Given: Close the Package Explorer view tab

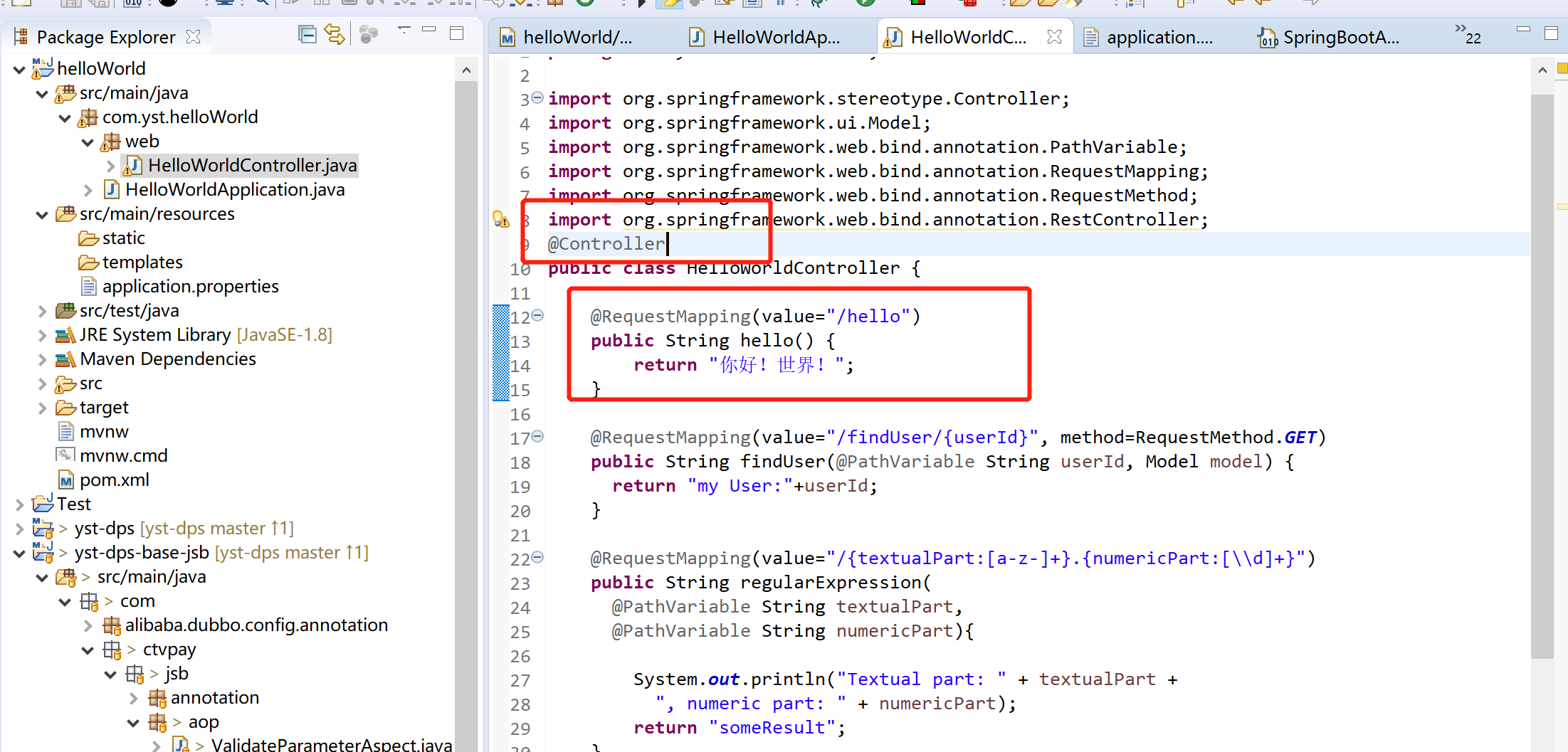Looking at the screenshot, I should [x=193, y=37].
